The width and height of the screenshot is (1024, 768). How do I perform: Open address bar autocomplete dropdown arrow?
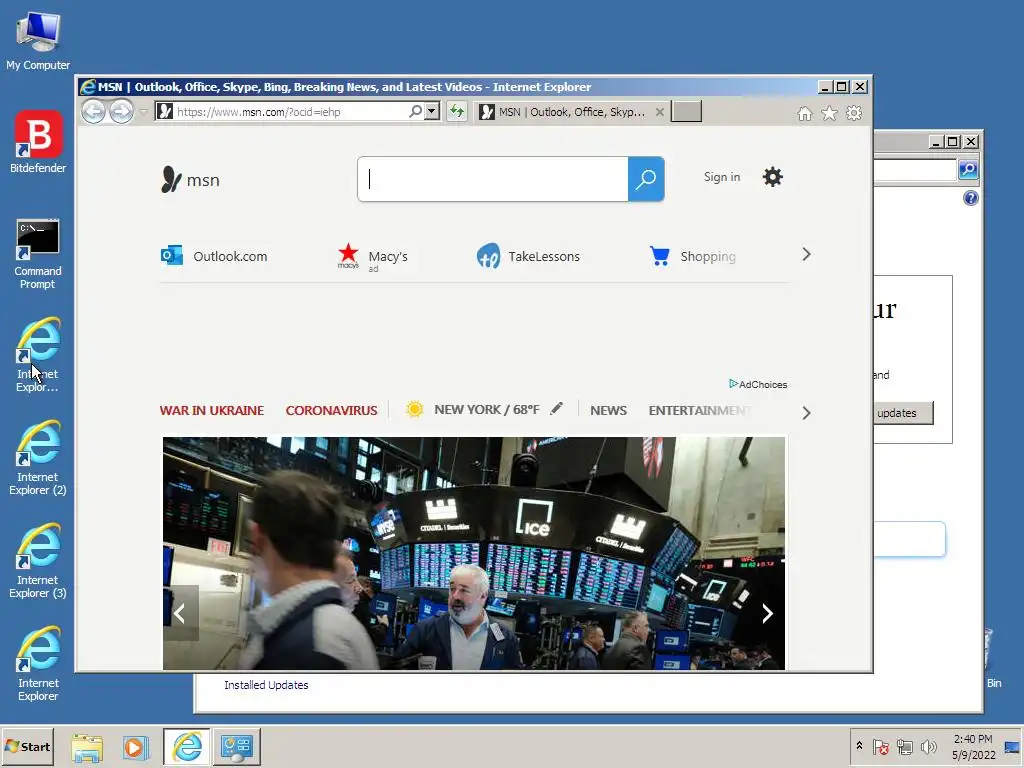pos(432,112)
